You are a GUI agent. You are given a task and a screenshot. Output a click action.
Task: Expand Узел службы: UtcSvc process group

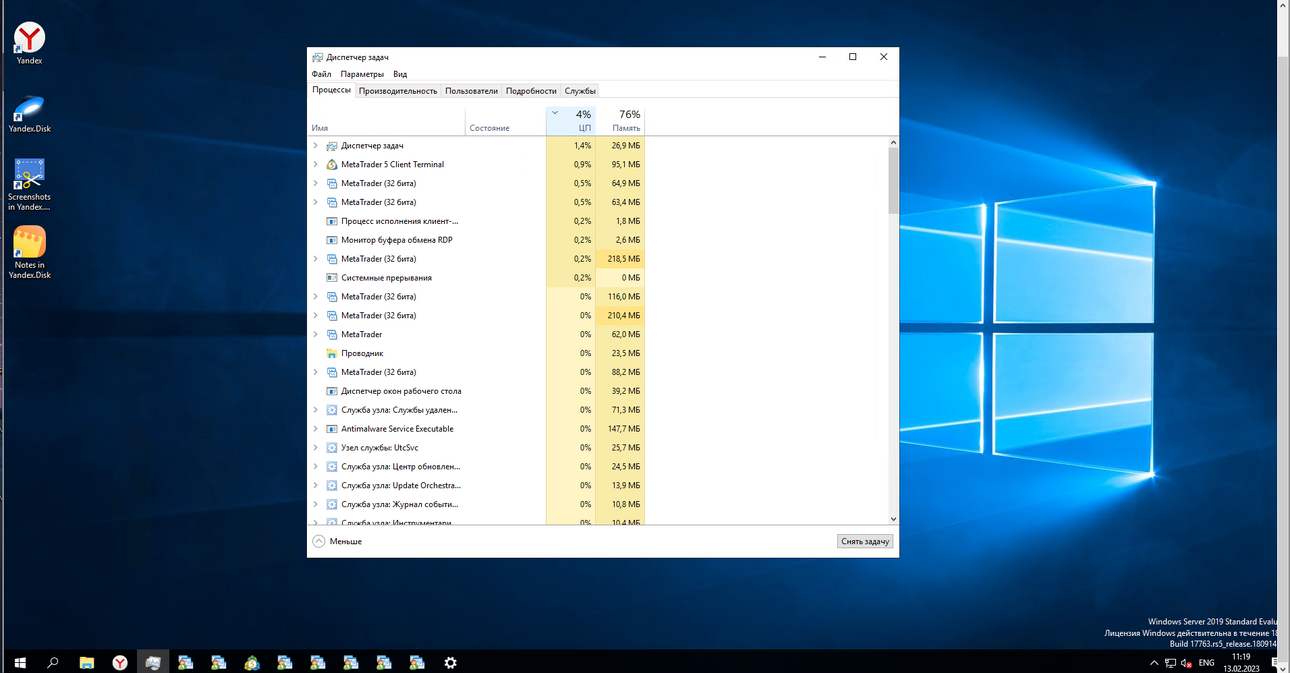click(x=316, y=448)
